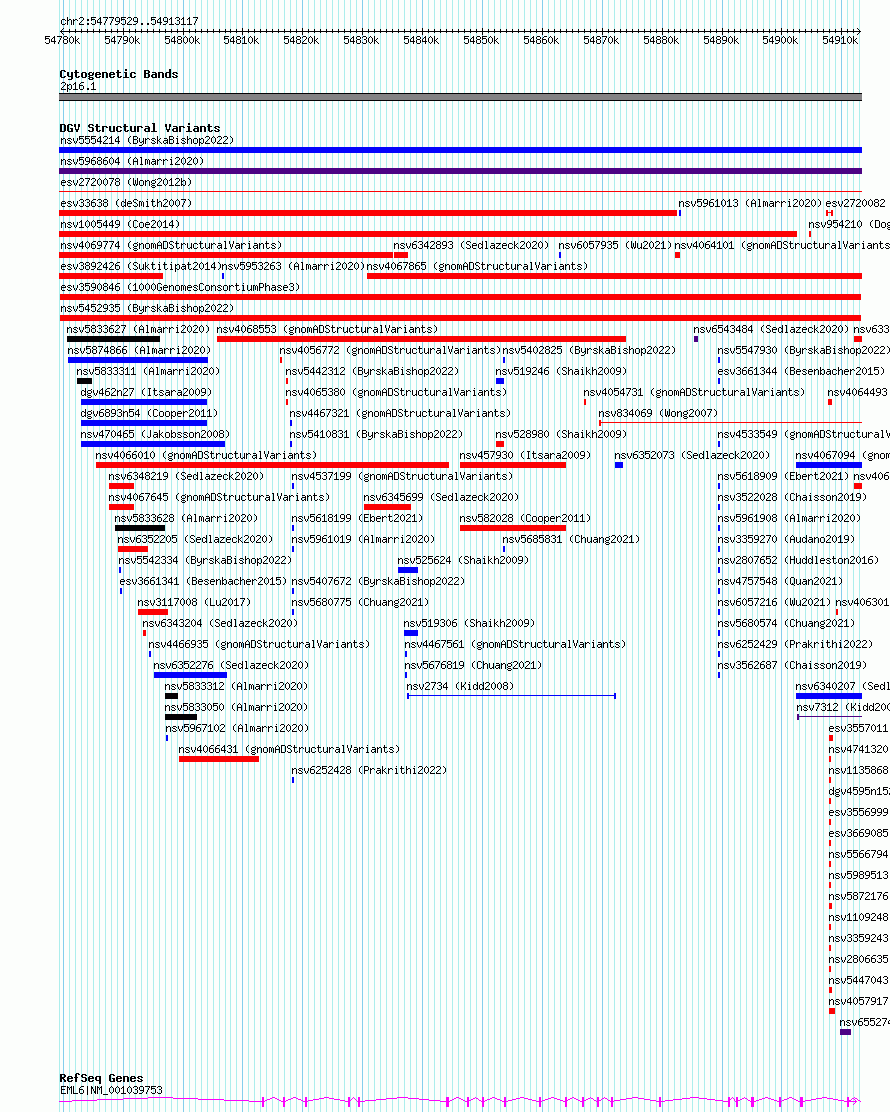Screen dimensions: 890x1112
Task: Open variant nsv525624 (Shaikh2009)
Action: coord(463,560)
